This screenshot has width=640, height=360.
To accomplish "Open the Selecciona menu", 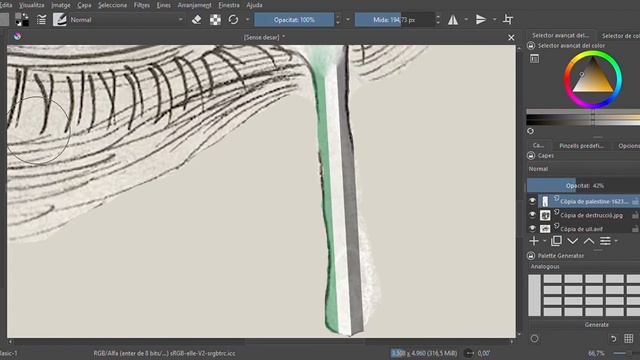I will [112, 5].
